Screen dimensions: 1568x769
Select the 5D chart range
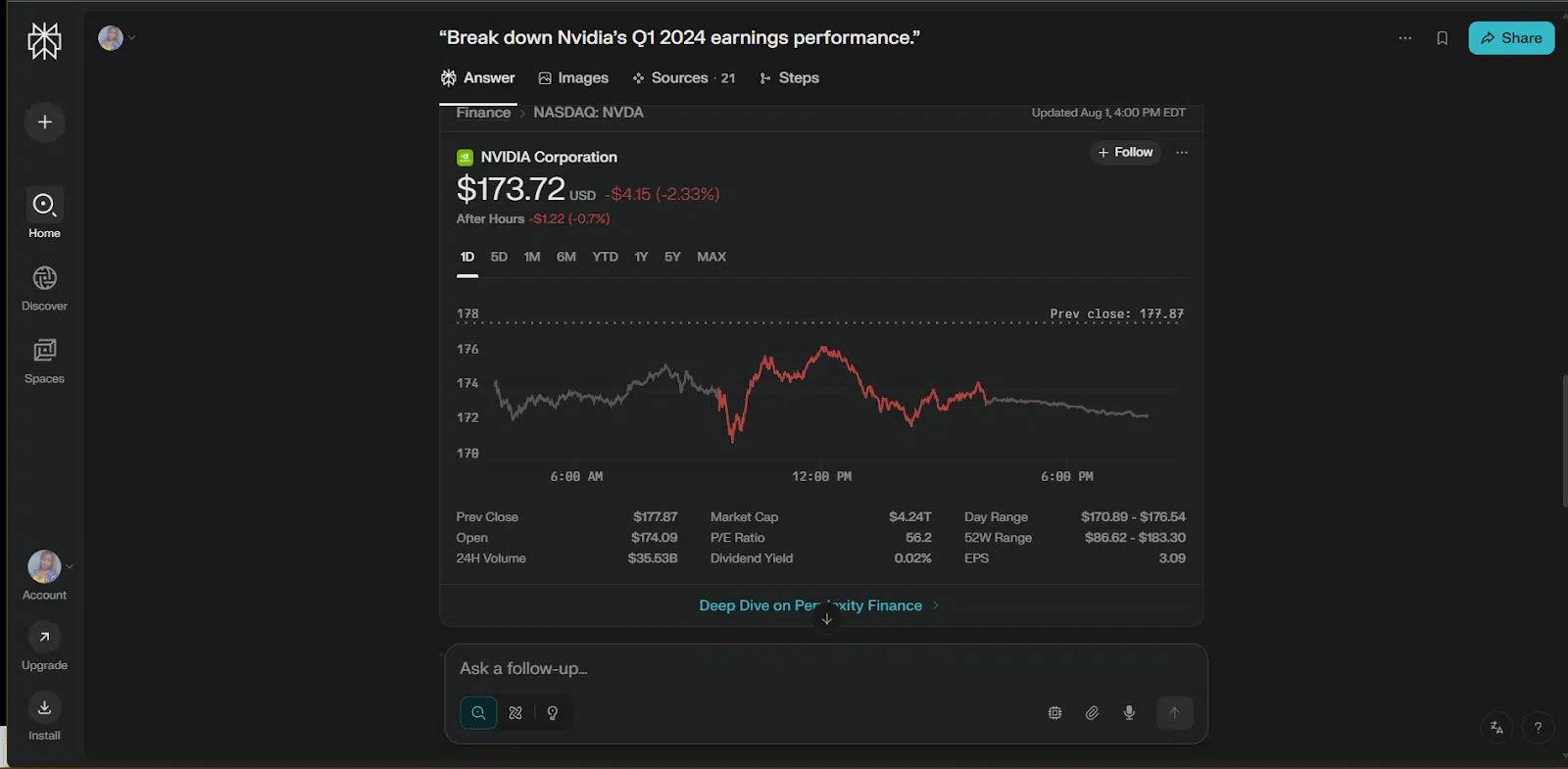coord(499,257)
